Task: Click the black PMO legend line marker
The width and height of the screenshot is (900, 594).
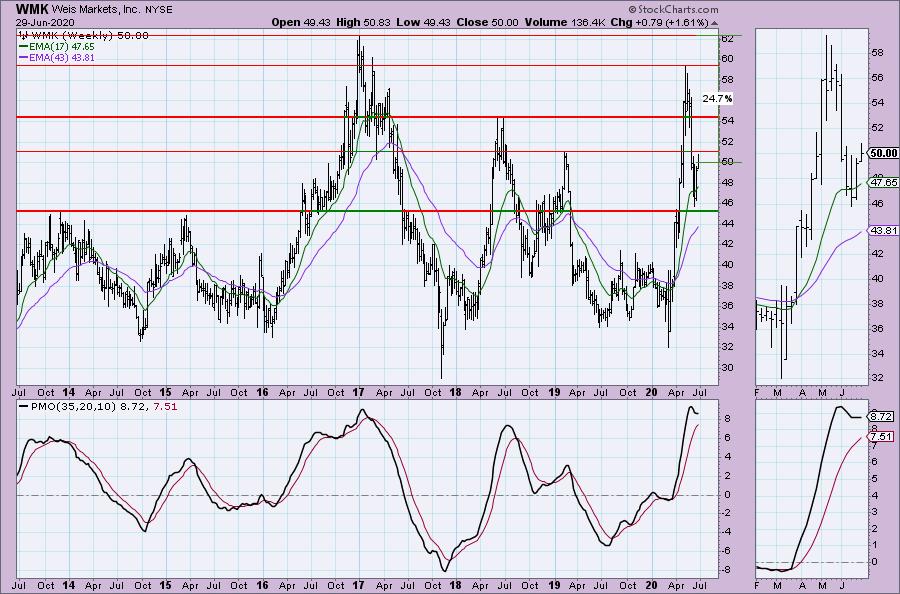Action: [23, 406]
